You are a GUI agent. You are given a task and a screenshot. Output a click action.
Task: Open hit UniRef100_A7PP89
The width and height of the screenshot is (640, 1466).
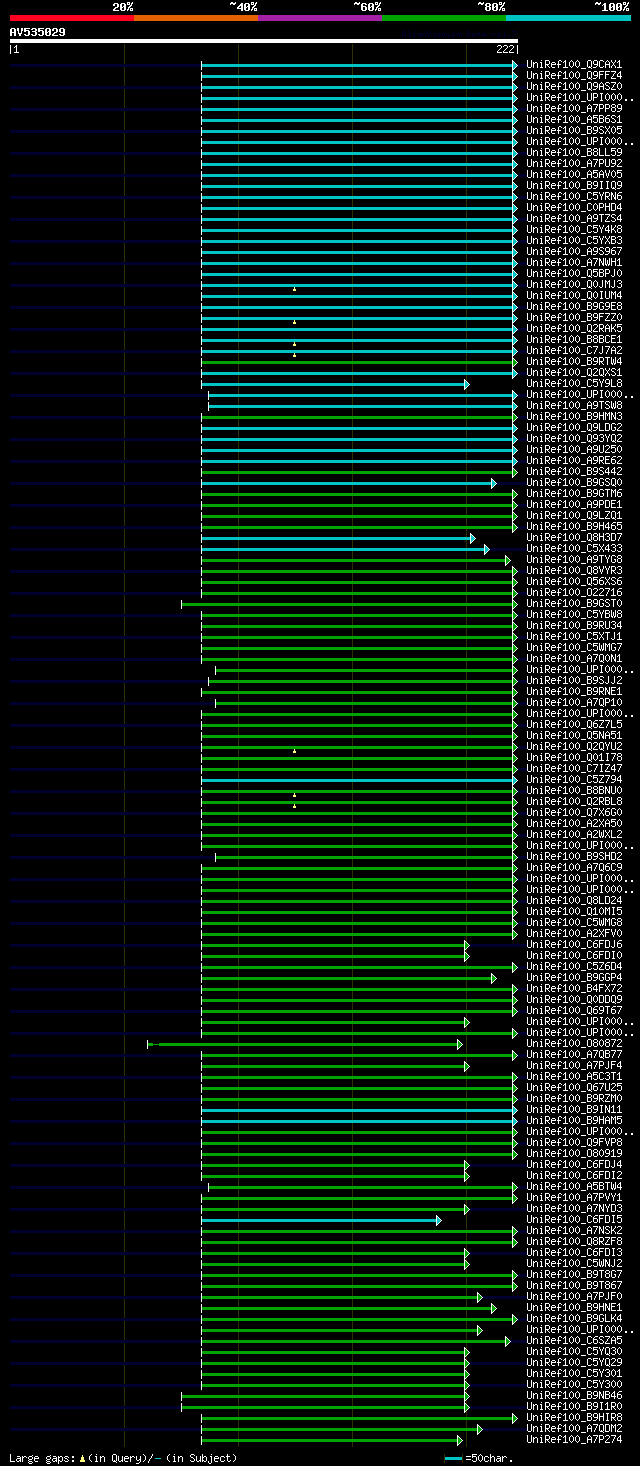pos(574,108)
